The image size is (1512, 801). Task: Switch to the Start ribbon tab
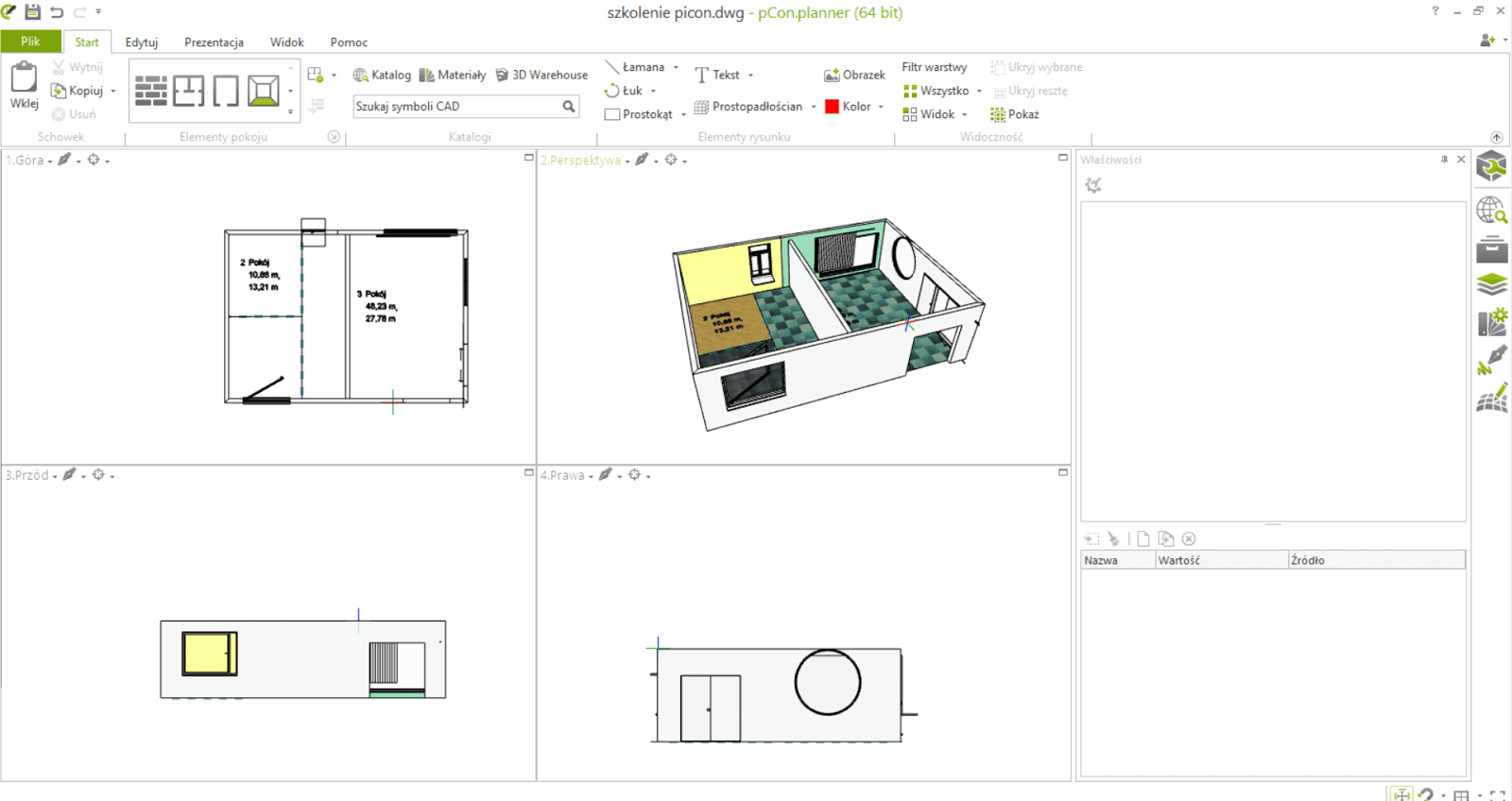point(87,43)
